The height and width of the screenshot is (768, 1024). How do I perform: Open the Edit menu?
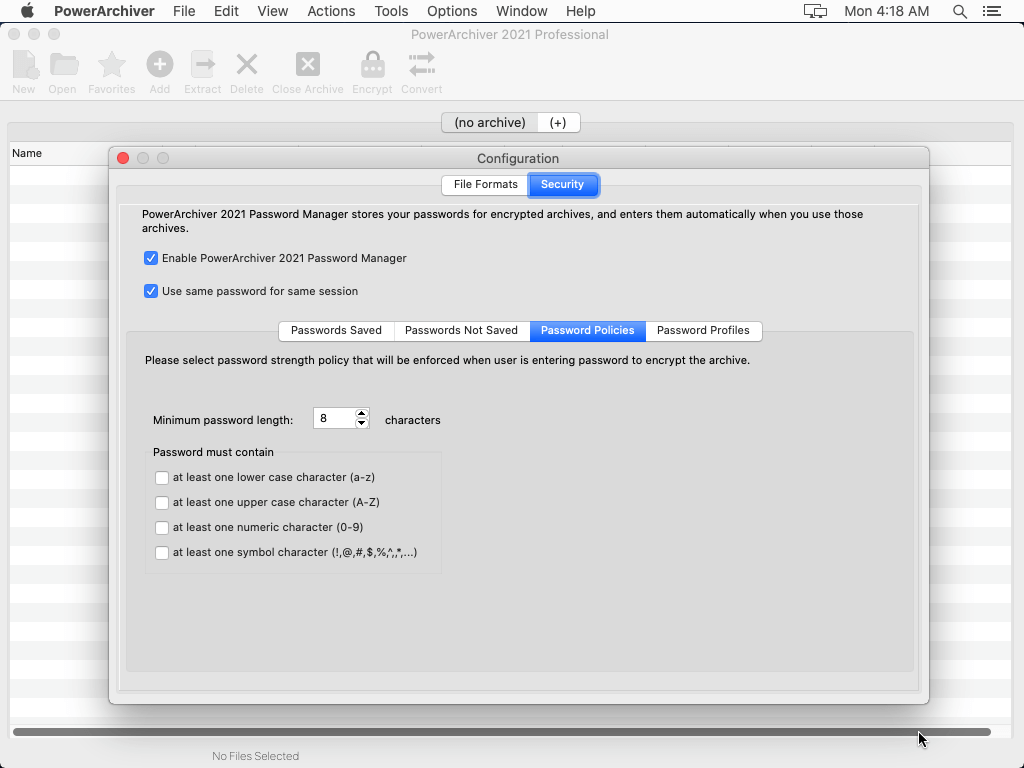tap(226, 11)
